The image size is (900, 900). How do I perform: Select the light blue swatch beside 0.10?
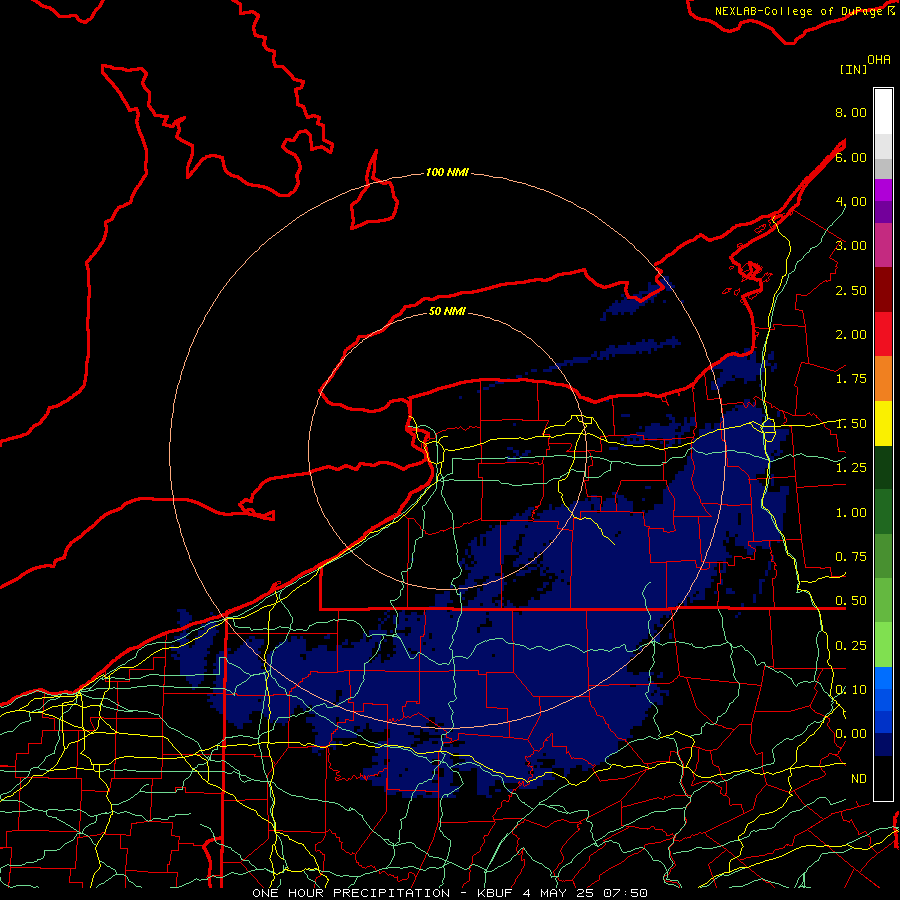[883, 678]
